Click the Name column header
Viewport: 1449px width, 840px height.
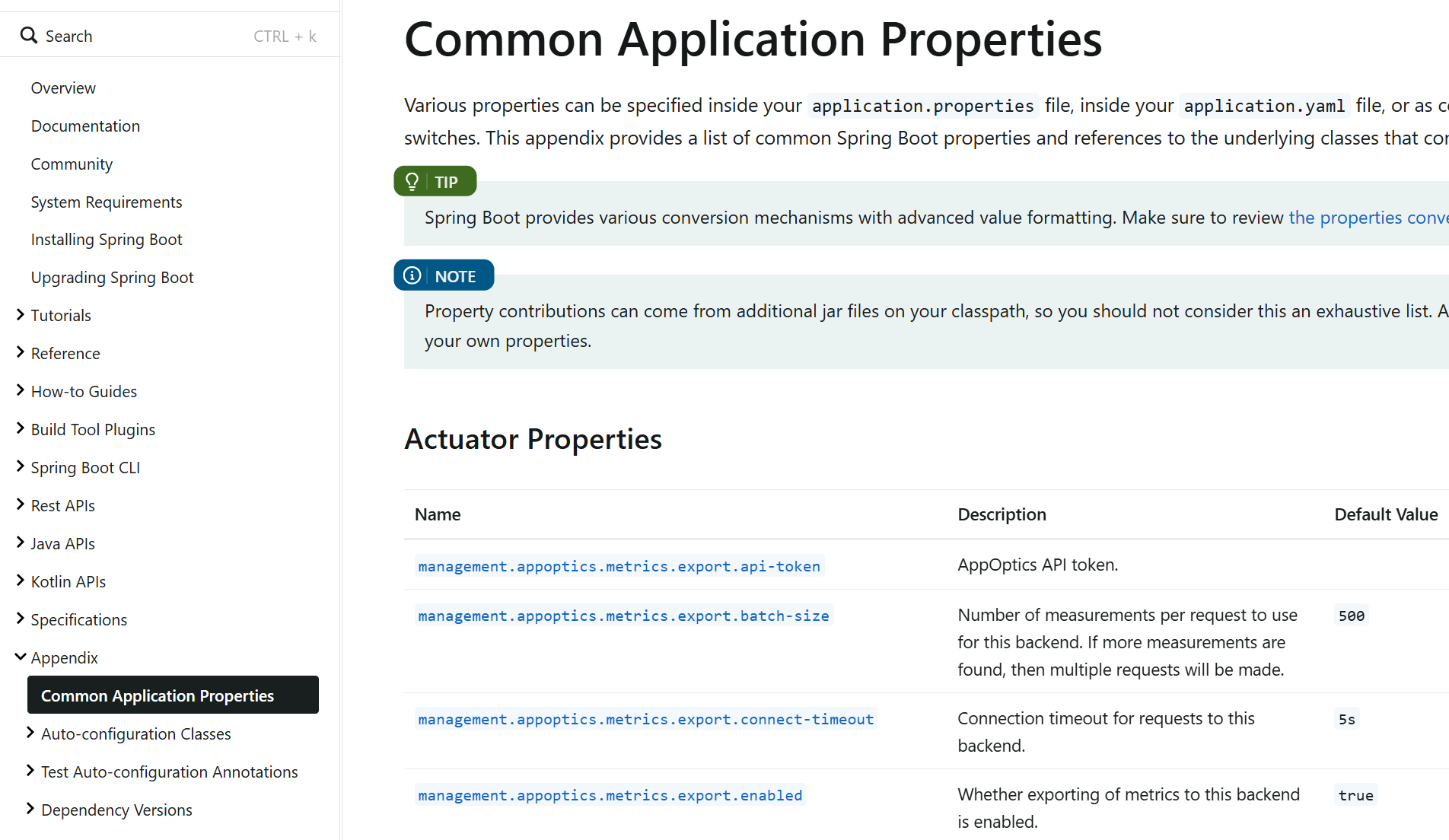(438, 514)
